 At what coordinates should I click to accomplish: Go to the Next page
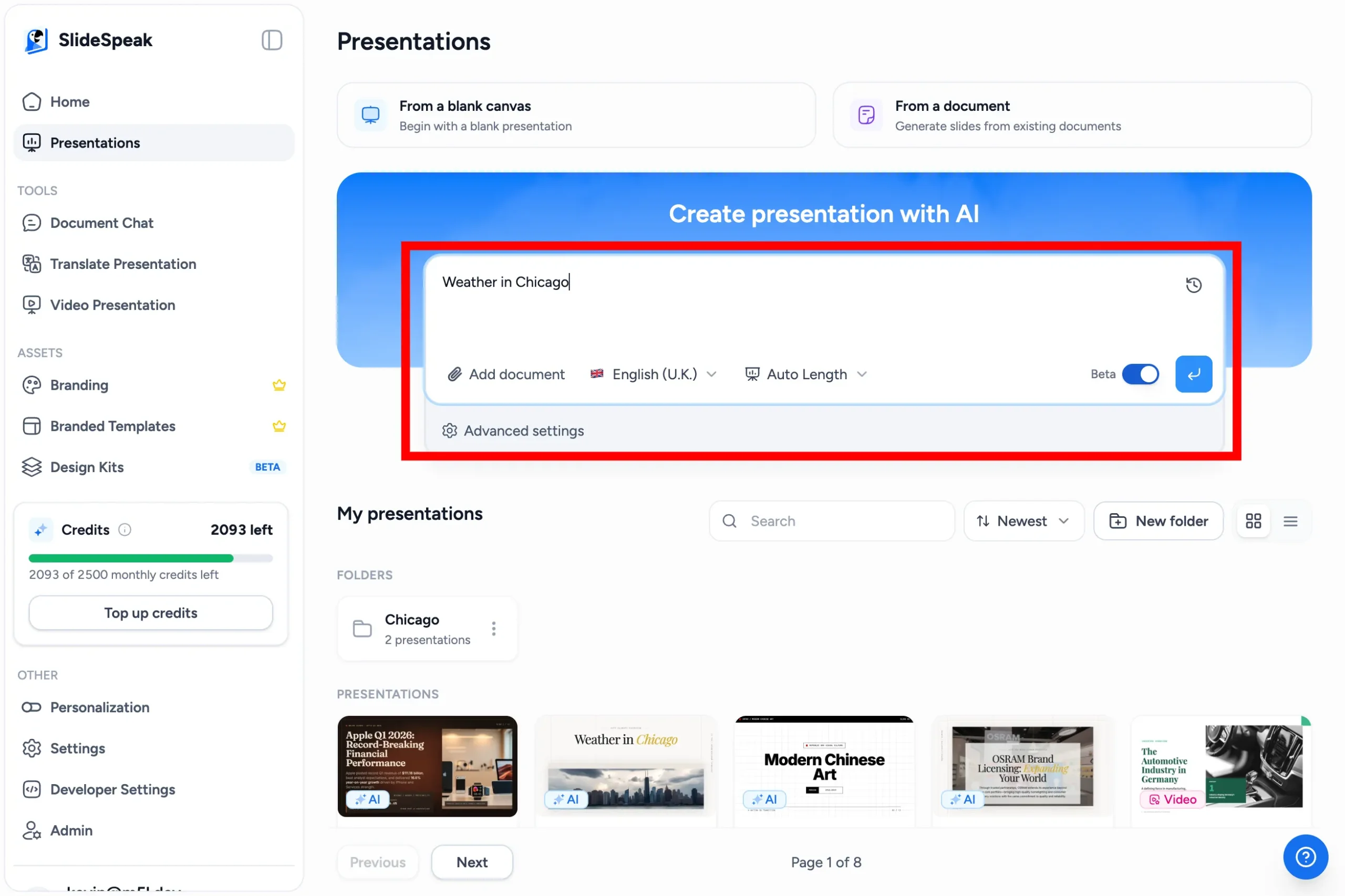click(x=472, y=862)
